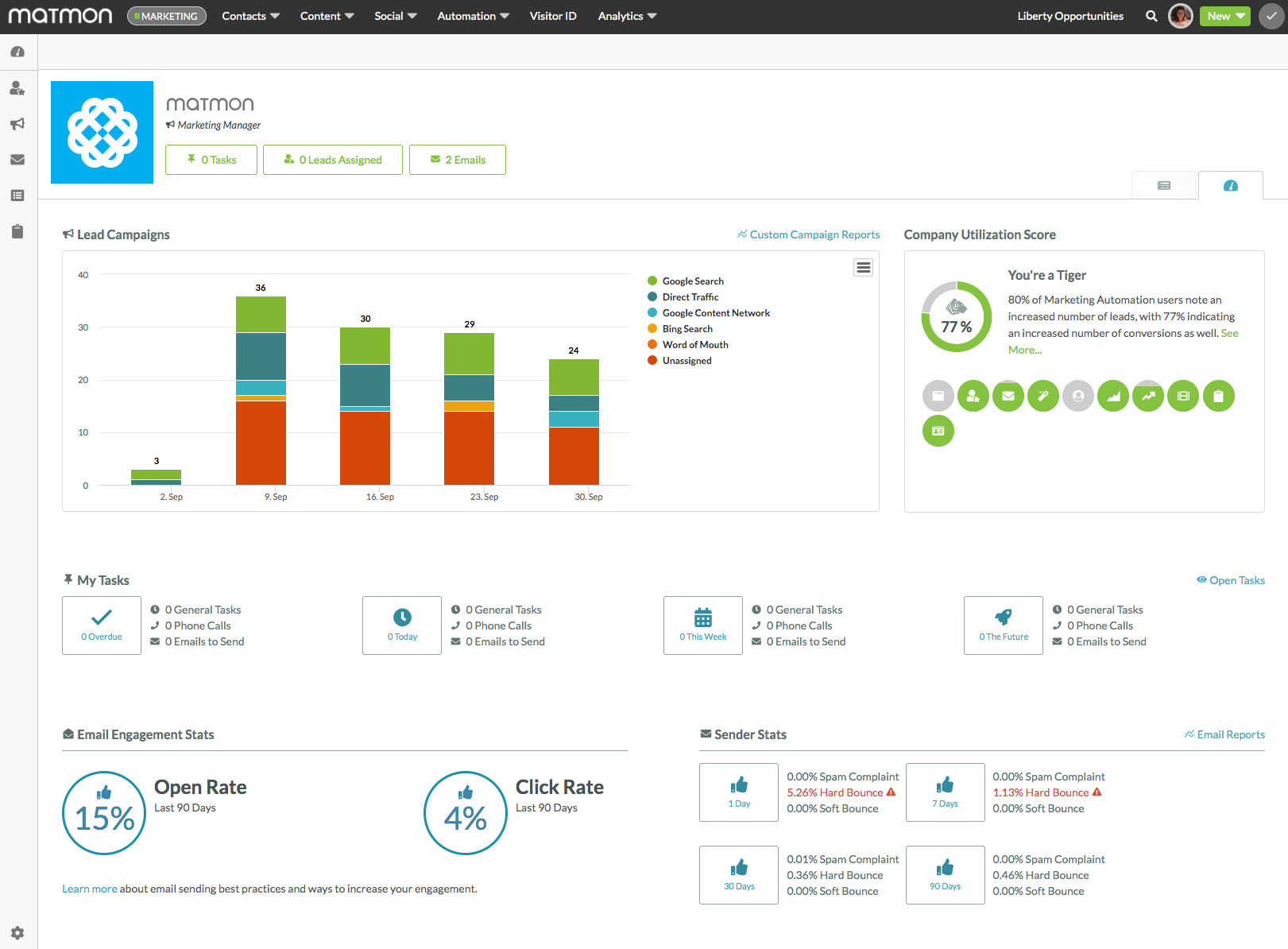Screen dimensions: 1288x949
Task: Toggle Unassigned legend series
Action: coord(680,360)
